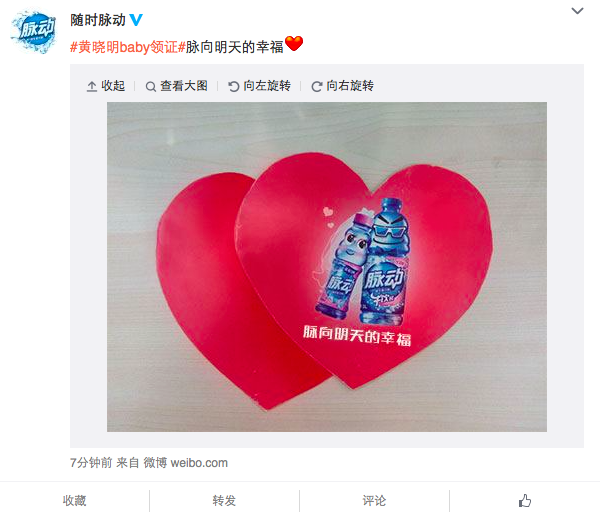Click the heart-shaped card photo

click(x=327, y=267)
